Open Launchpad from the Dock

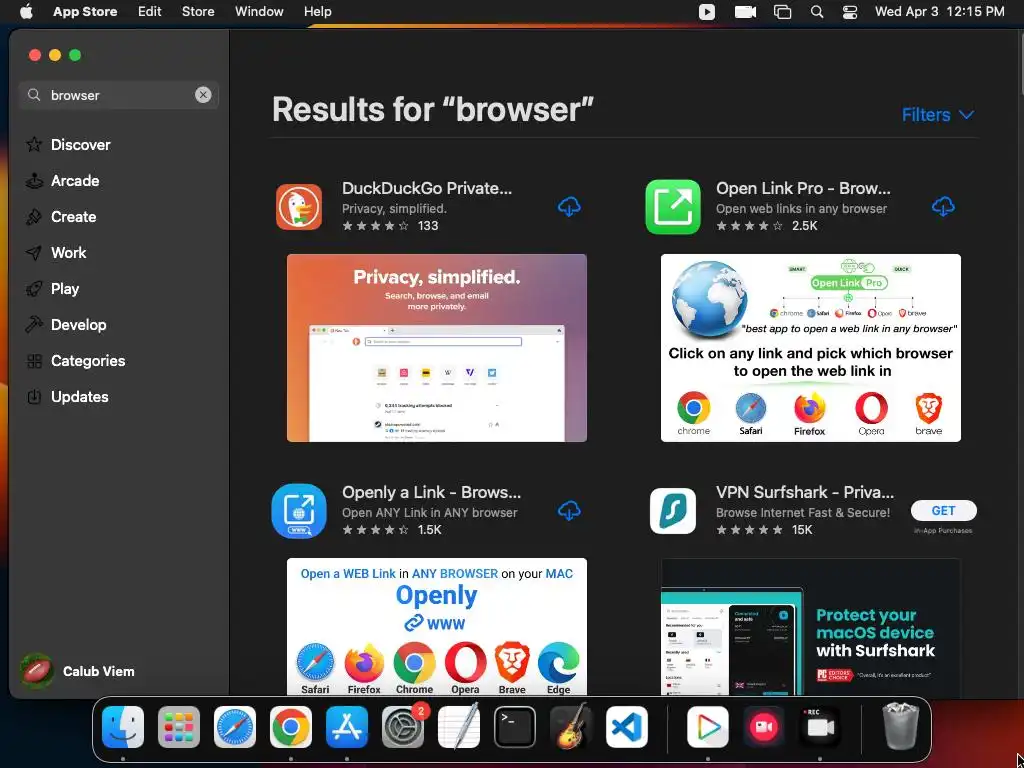pyautogui.click(x=179, y=726)
